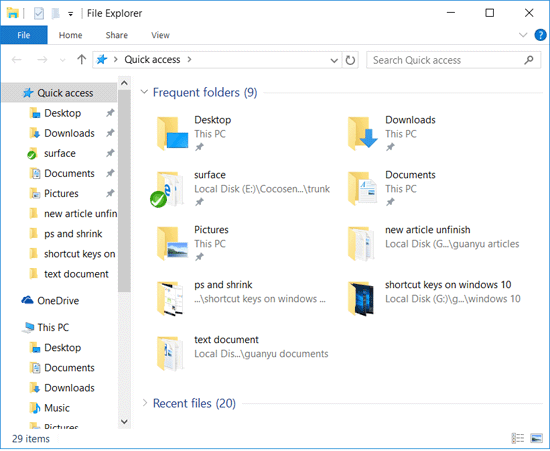Refresh the Quick access view
This screenshot has height=451, width=550.
click(350, 60)
